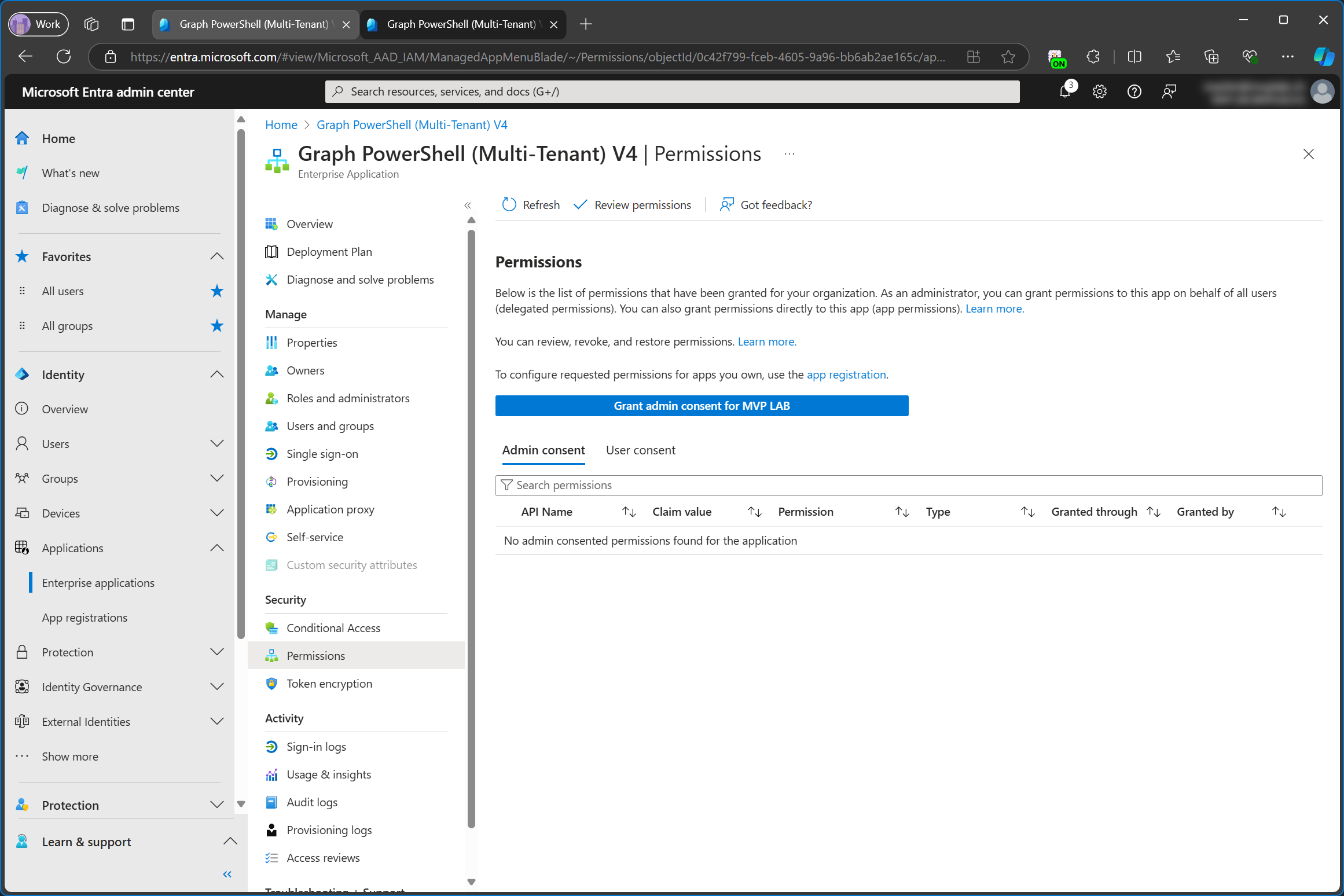The image size is (1344, 896).
Task: Click the resource menu scrollbar down arrow
Action: click(471, 882)
